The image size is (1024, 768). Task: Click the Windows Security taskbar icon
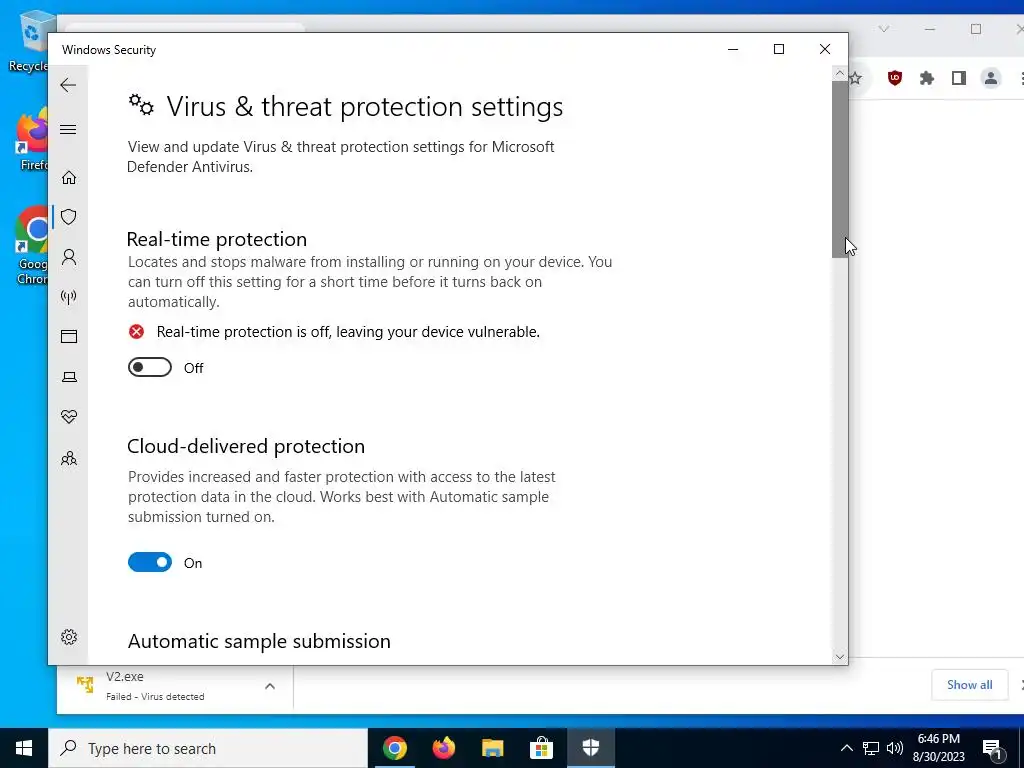(x=590, y=748)
